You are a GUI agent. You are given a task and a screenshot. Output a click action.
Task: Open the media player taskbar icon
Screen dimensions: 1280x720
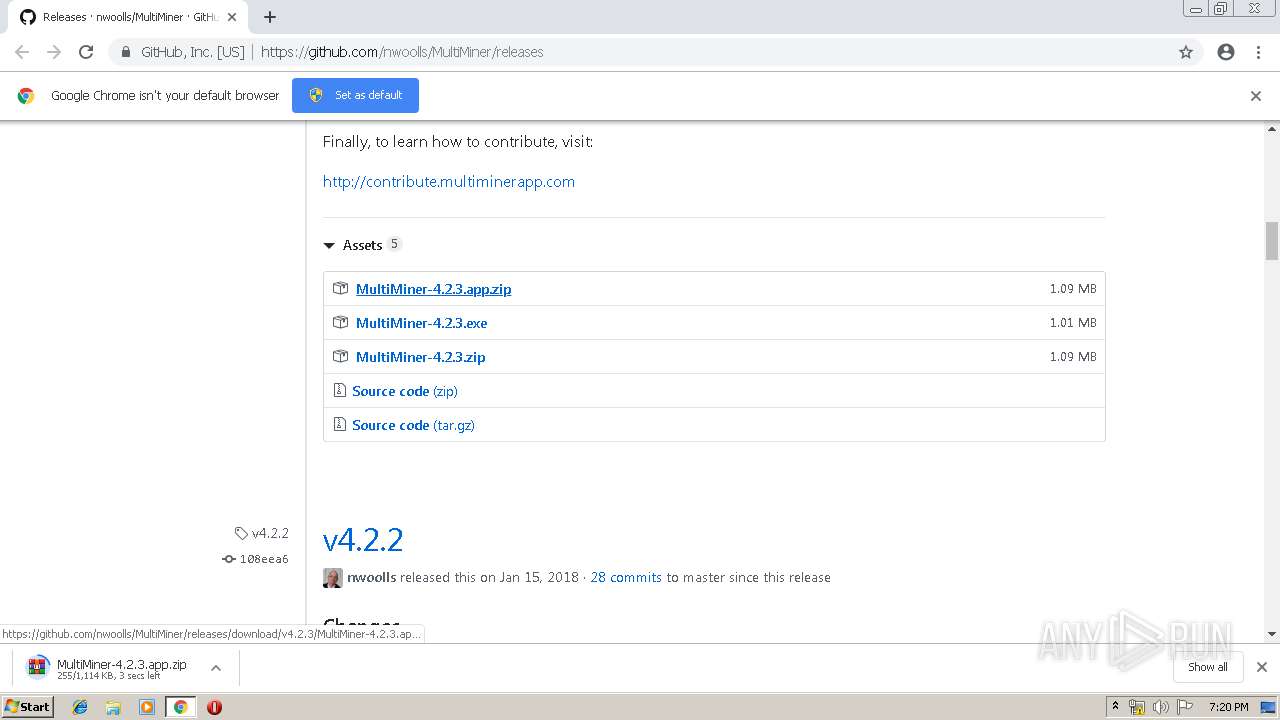pyautogui.click(x=147, y=707)
